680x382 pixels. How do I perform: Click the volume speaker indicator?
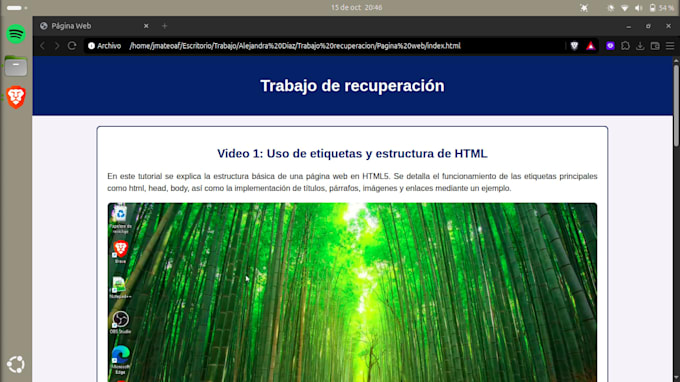(x=639, y=8)
